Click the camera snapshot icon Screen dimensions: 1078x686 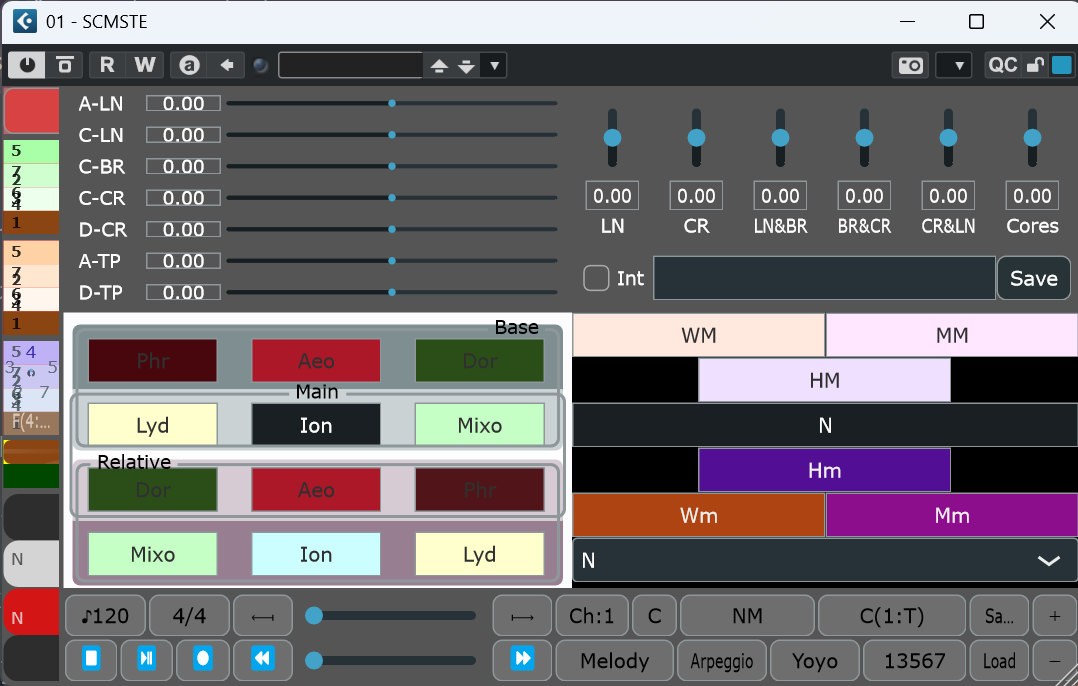[x=910, y=65]
